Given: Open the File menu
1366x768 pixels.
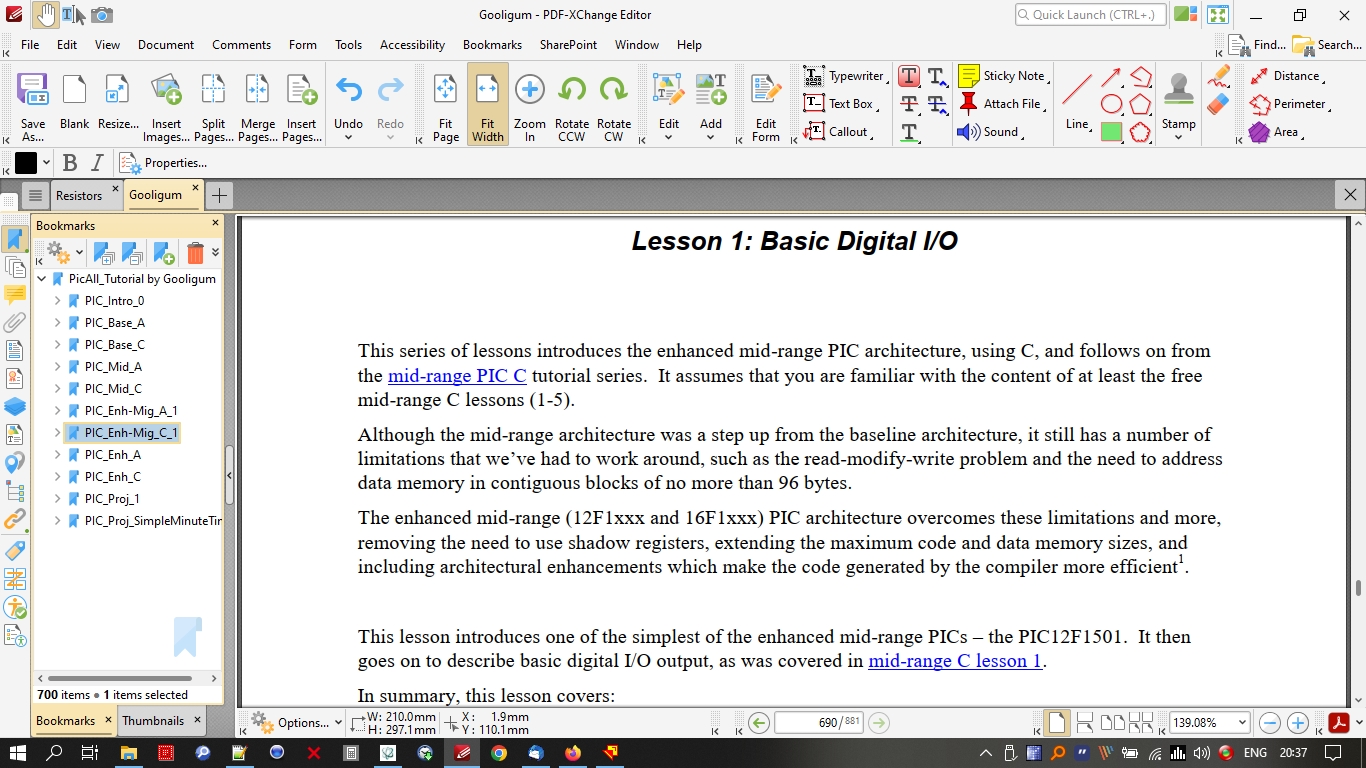Looking at the screenshot, I should [30, 45].
